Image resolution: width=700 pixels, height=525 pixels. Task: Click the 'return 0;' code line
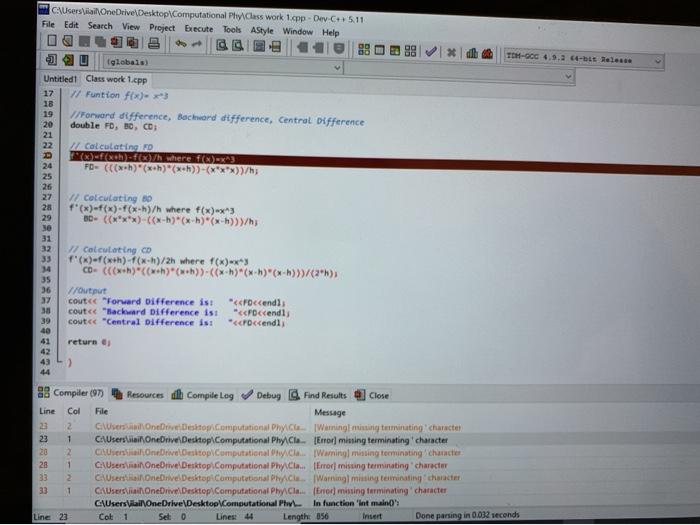pyautogui.click(x=89, y=342)
